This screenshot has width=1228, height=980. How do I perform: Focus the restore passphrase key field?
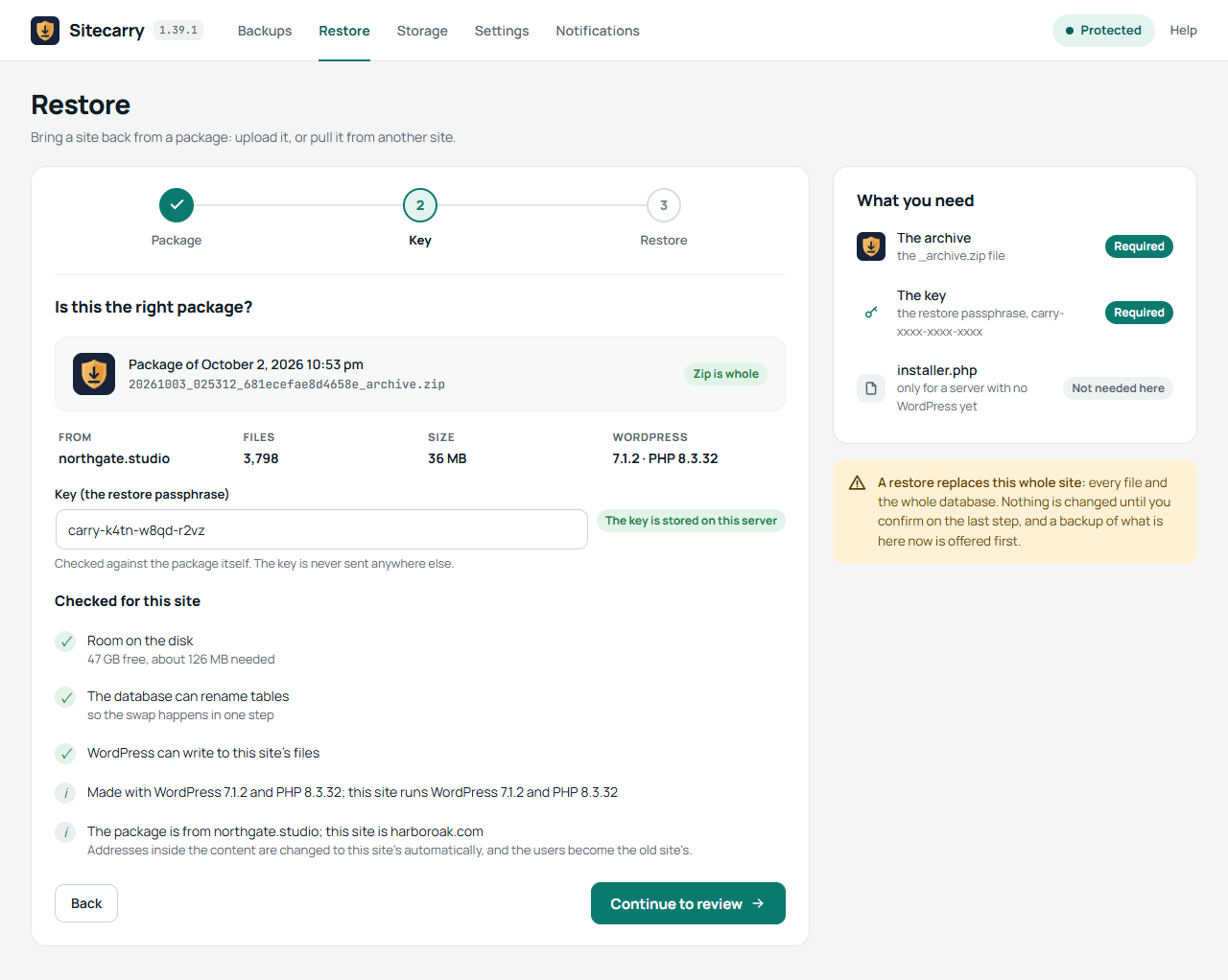tap(321, 529)
